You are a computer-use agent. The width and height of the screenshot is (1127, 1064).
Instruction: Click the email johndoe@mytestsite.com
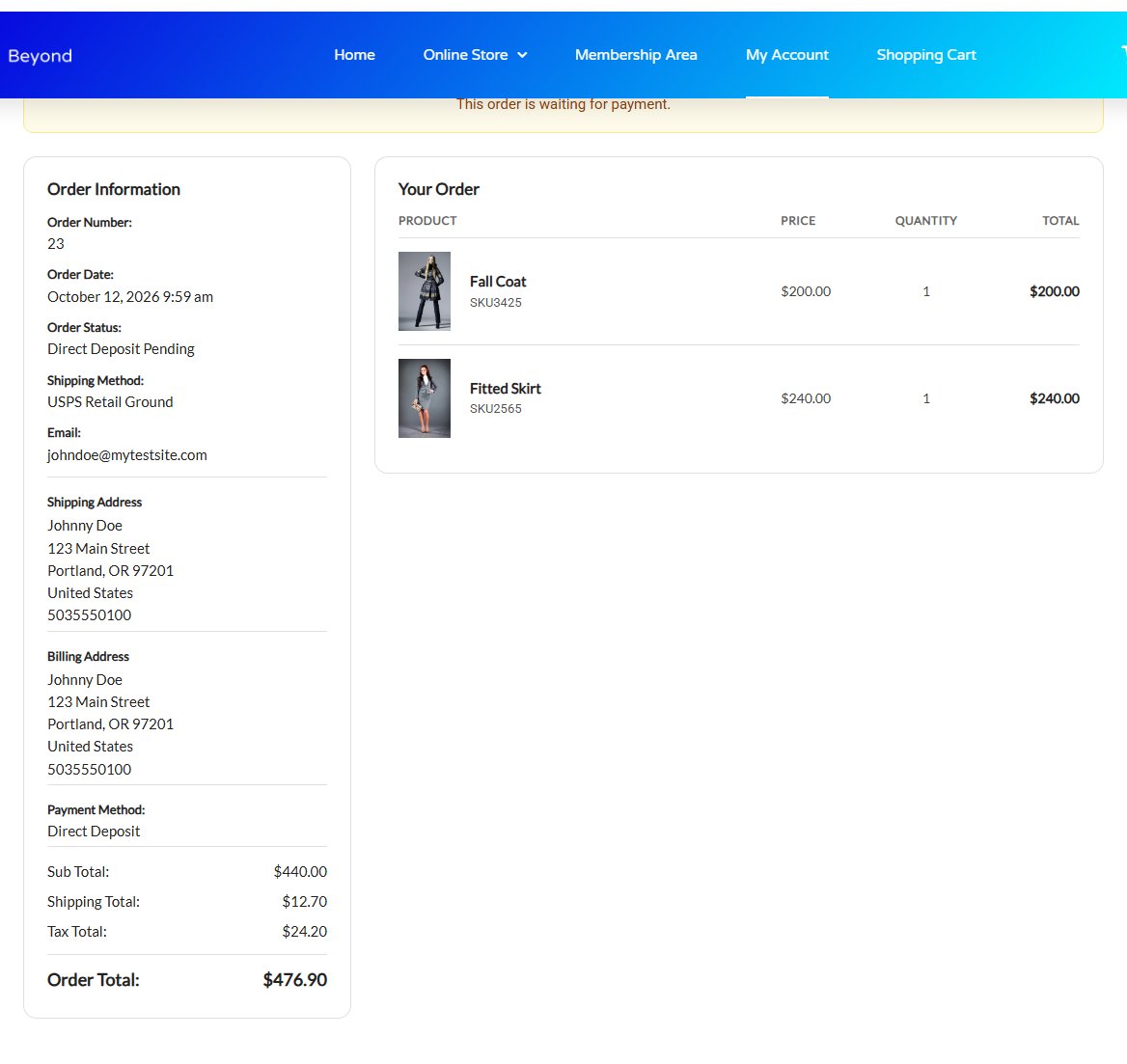tap(127, 455)
